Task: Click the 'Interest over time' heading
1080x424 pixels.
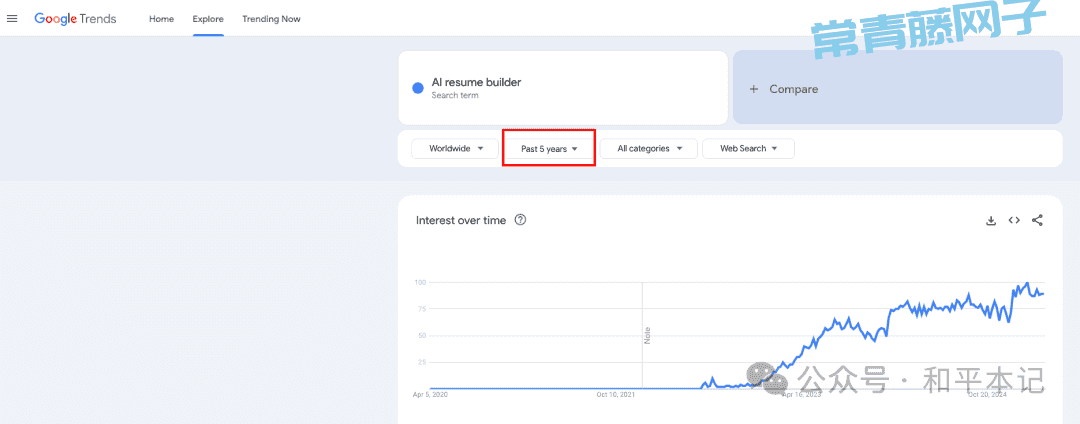Action: click(461, 220)
